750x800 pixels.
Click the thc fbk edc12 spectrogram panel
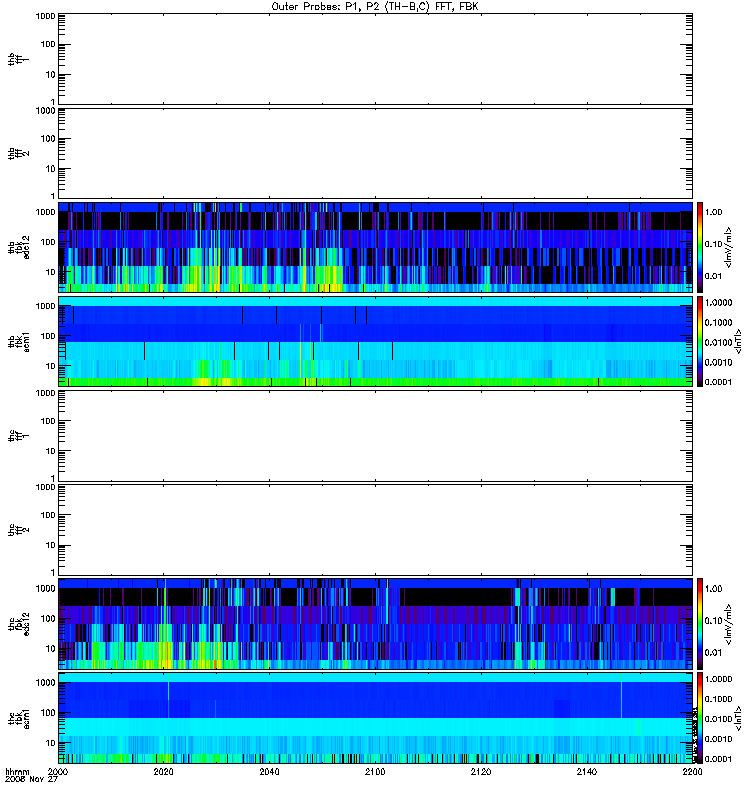pyautogui.click(x=376, y=623)
